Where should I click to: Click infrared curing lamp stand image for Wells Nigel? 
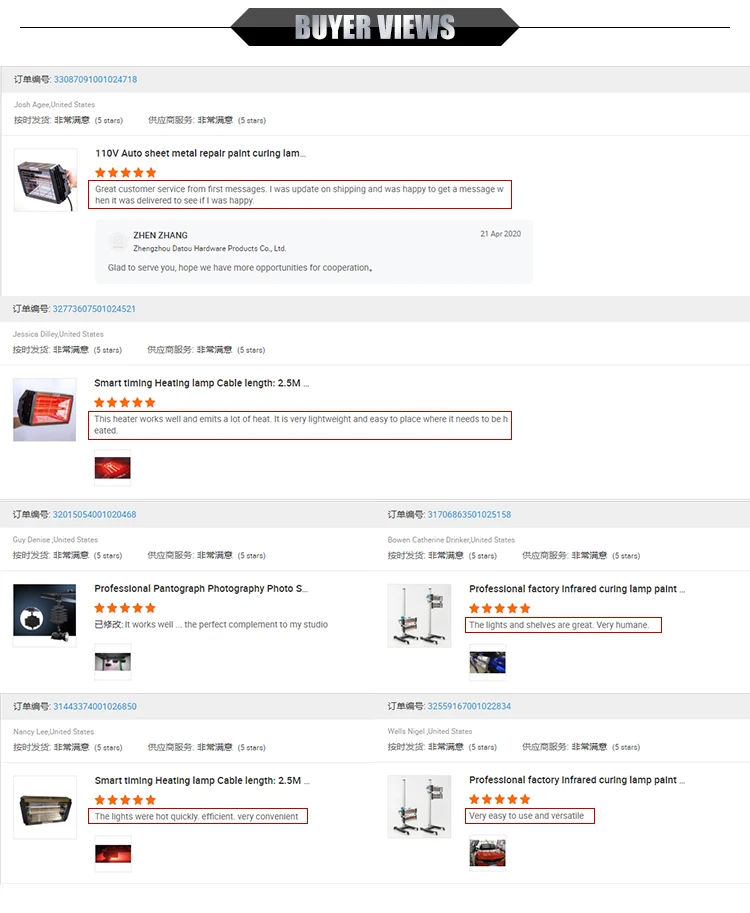419,806
